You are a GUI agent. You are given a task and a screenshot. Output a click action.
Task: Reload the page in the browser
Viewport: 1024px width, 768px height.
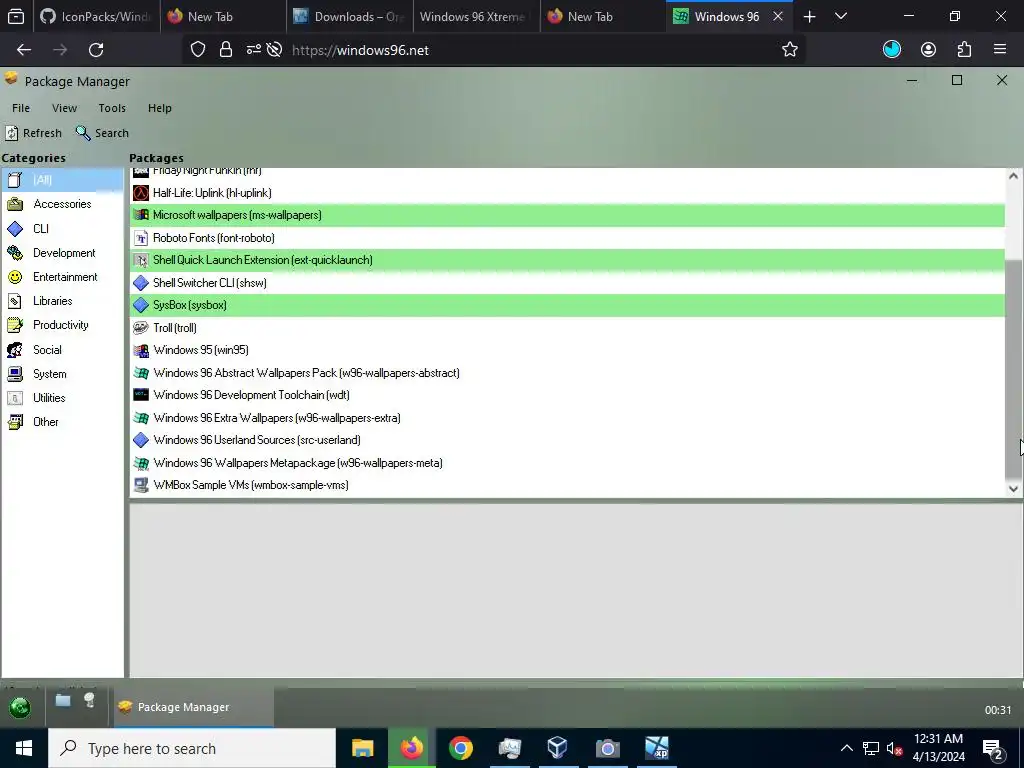coord(96,50)
